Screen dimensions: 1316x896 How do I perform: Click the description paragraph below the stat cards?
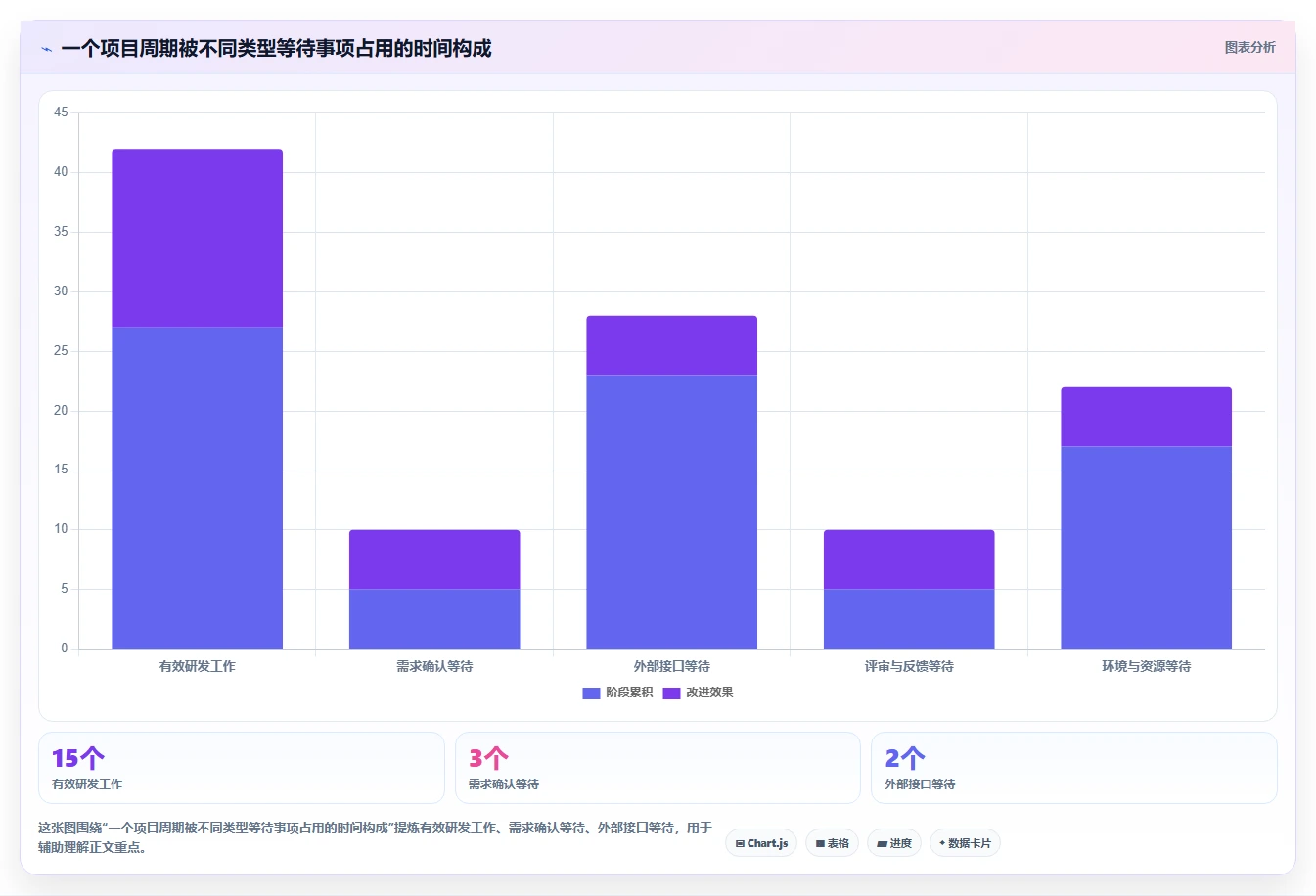click(375, 837)
